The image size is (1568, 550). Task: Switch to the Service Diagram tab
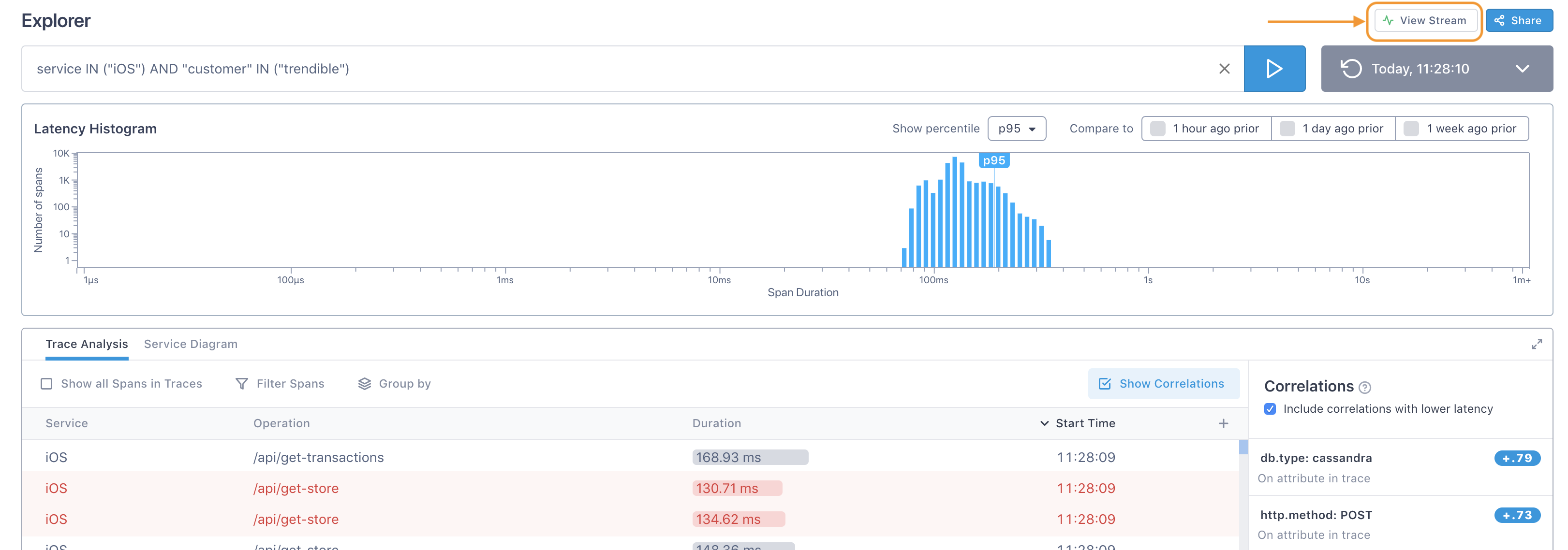coord(191,345)
